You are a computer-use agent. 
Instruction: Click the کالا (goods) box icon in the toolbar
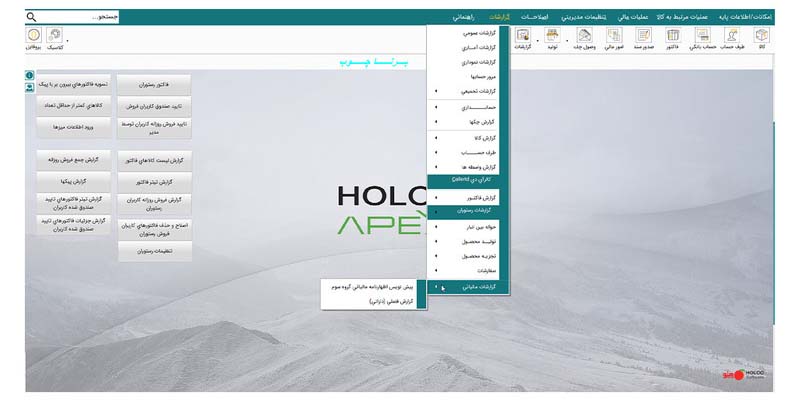tap(761, 36)
